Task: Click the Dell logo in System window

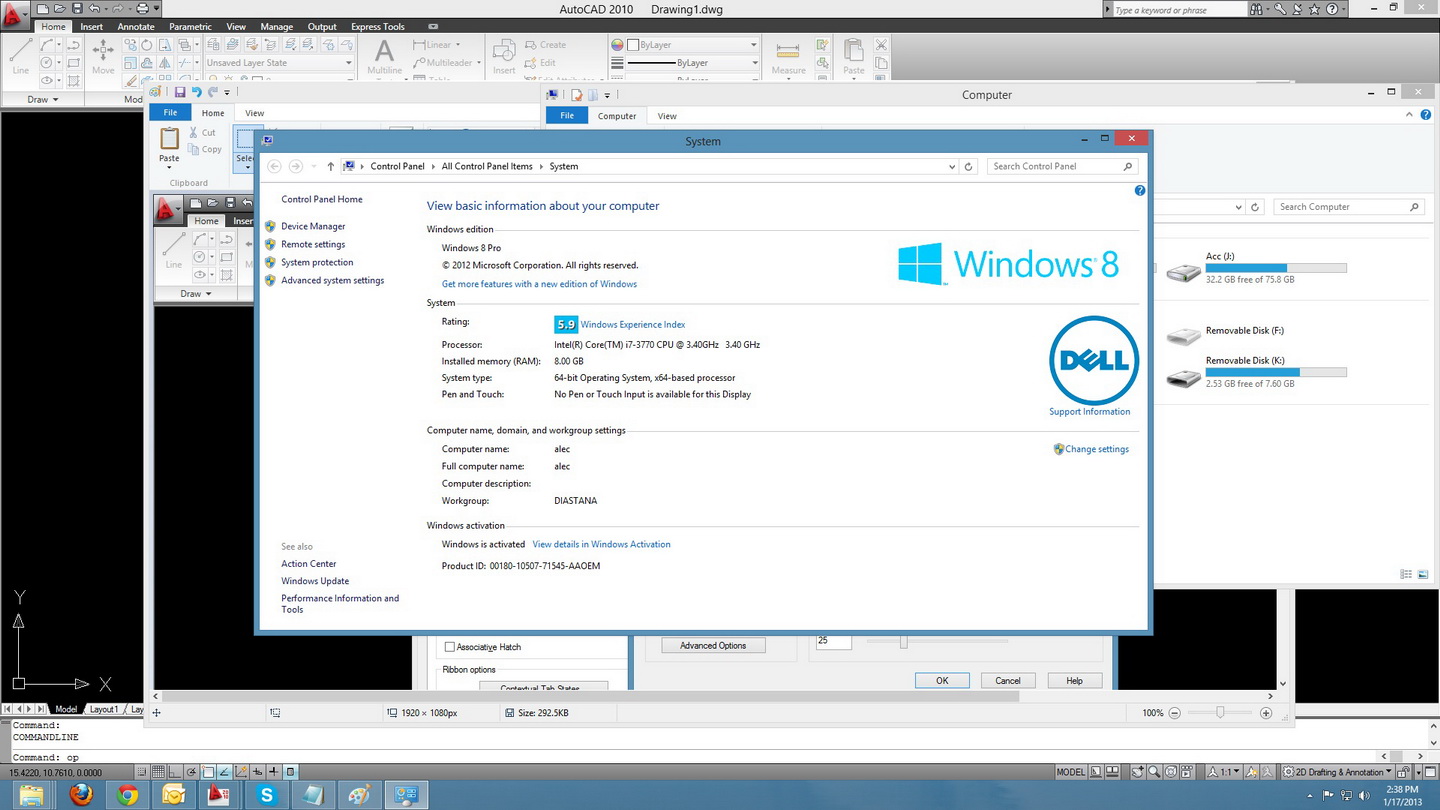Action: (x=1093, y=360)
